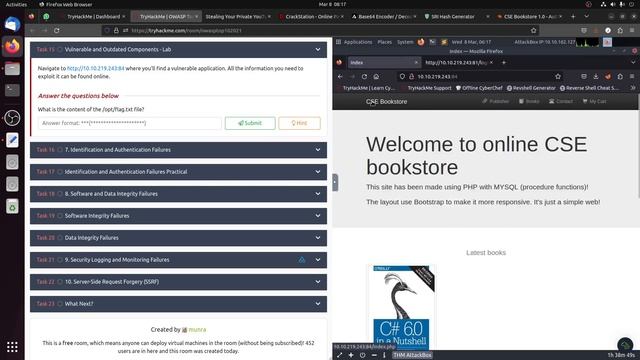Bookmark 10.10.219.243 page with star icon

(558, 76)
